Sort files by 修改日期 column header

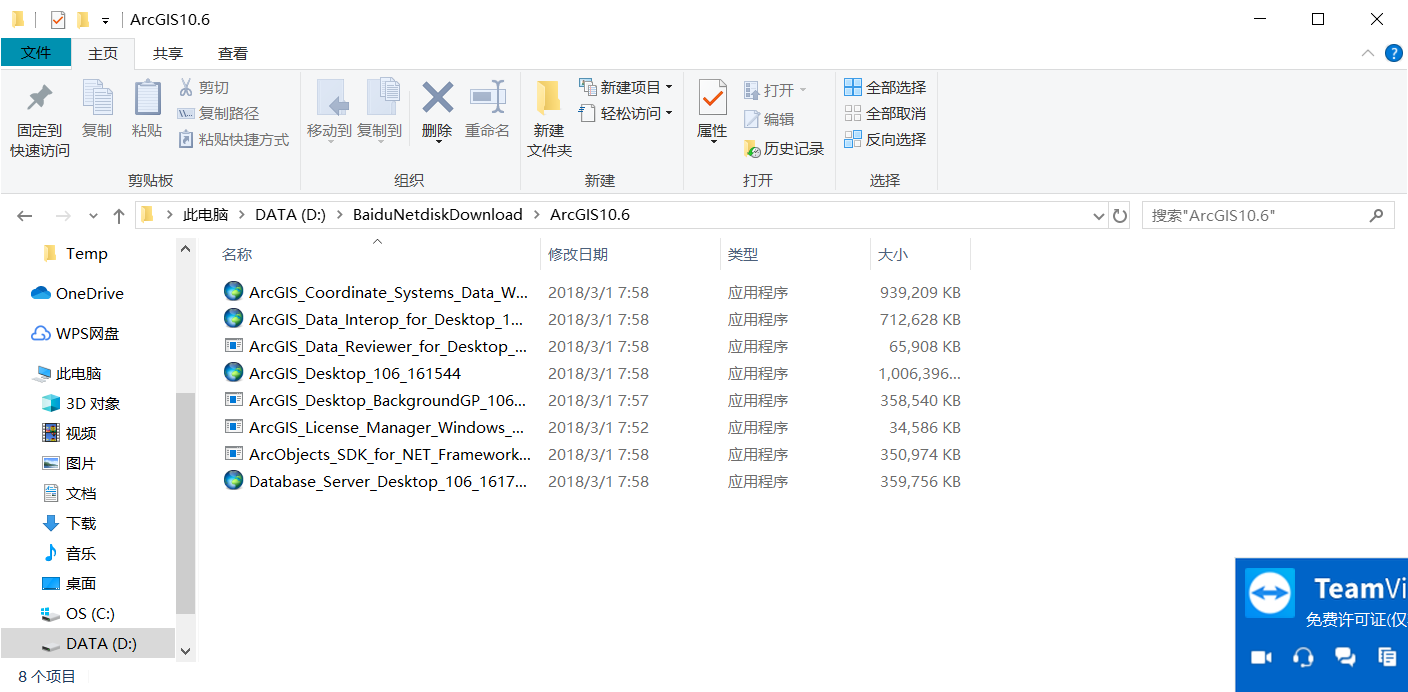coord(577,255)
